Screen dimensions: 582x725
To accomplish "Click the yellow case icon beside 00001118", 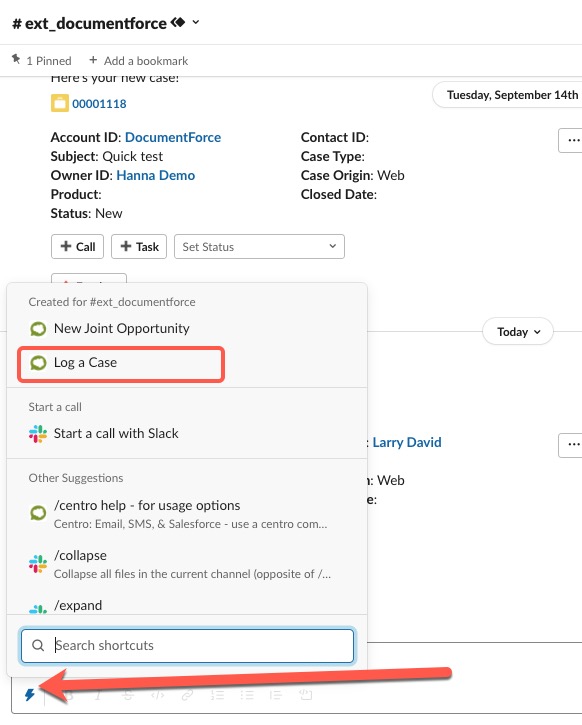I will [60, 103].
